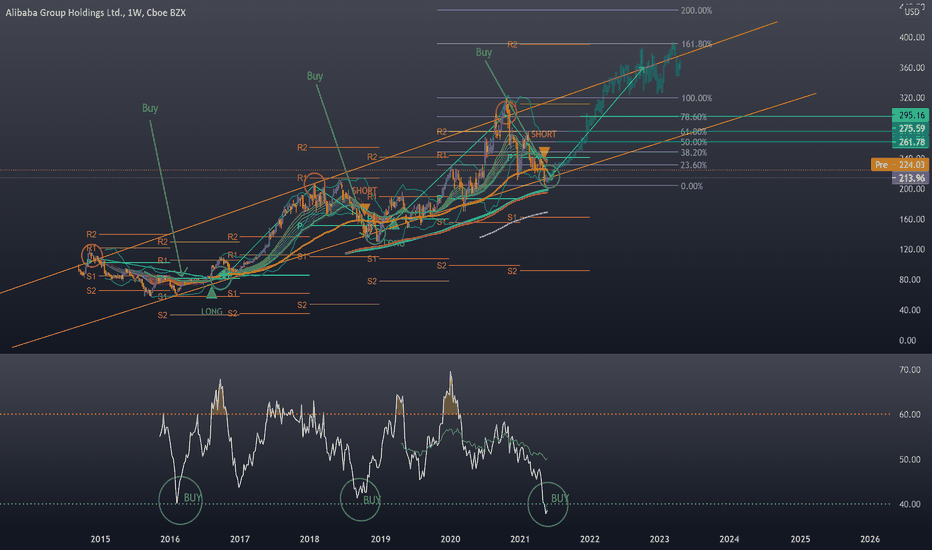
Task: Click the 2026 year on the time axis
Action: [870, 539]
